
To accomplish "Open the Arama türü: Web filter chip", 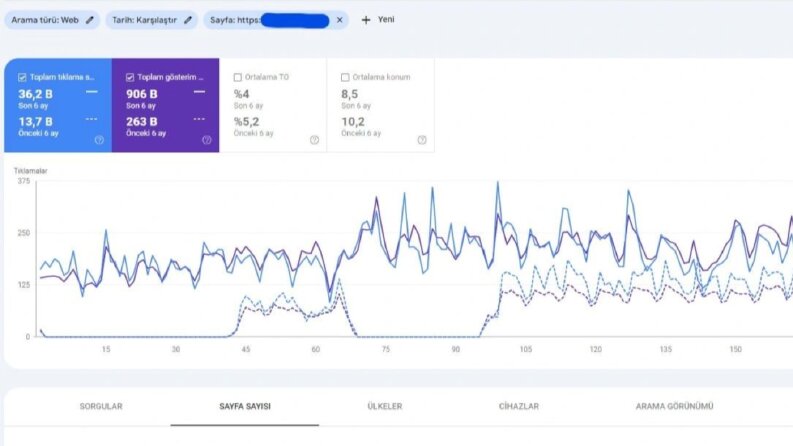I will [x=52, y=20].
